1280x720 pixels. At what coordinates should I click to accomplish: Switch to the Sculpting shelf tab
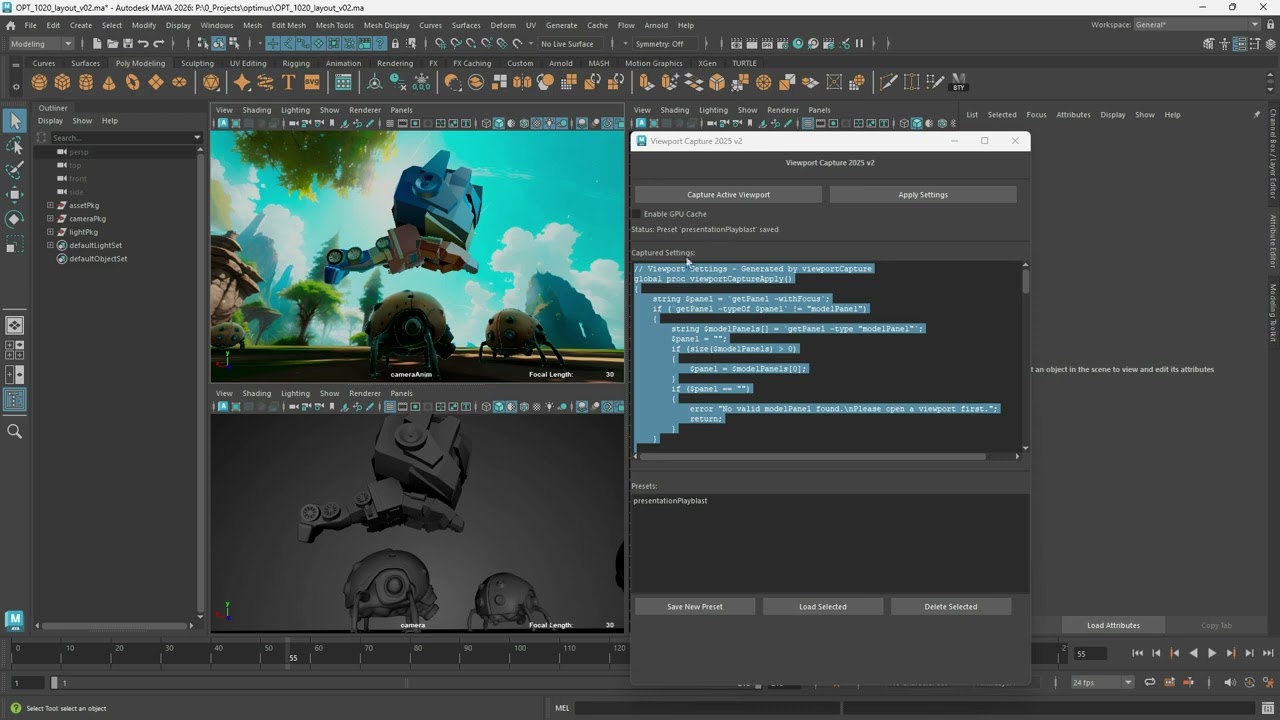[x=197, y=63]
